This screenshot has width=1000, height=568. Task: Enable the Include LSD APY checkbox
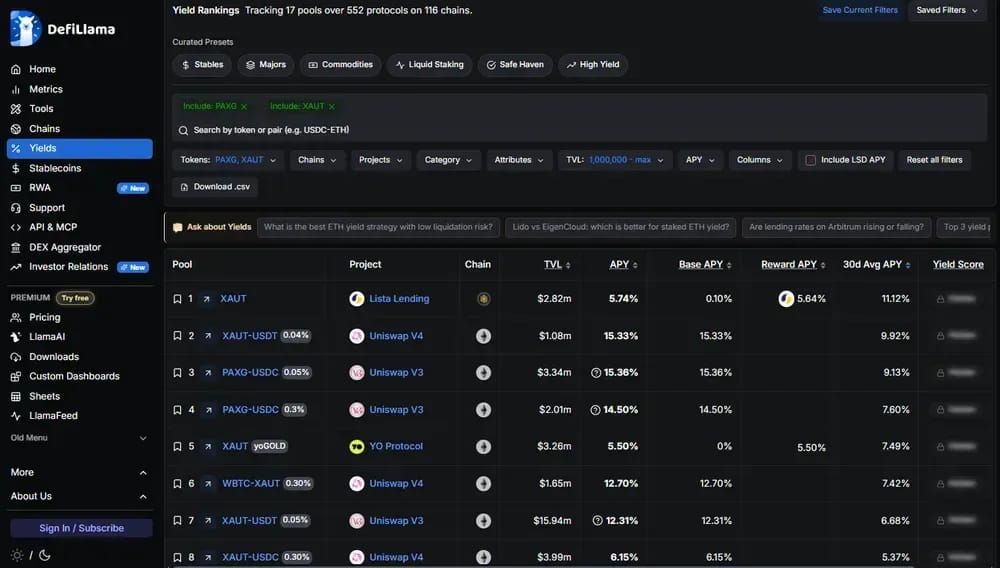pyautogui.click(x=810, y=160)
